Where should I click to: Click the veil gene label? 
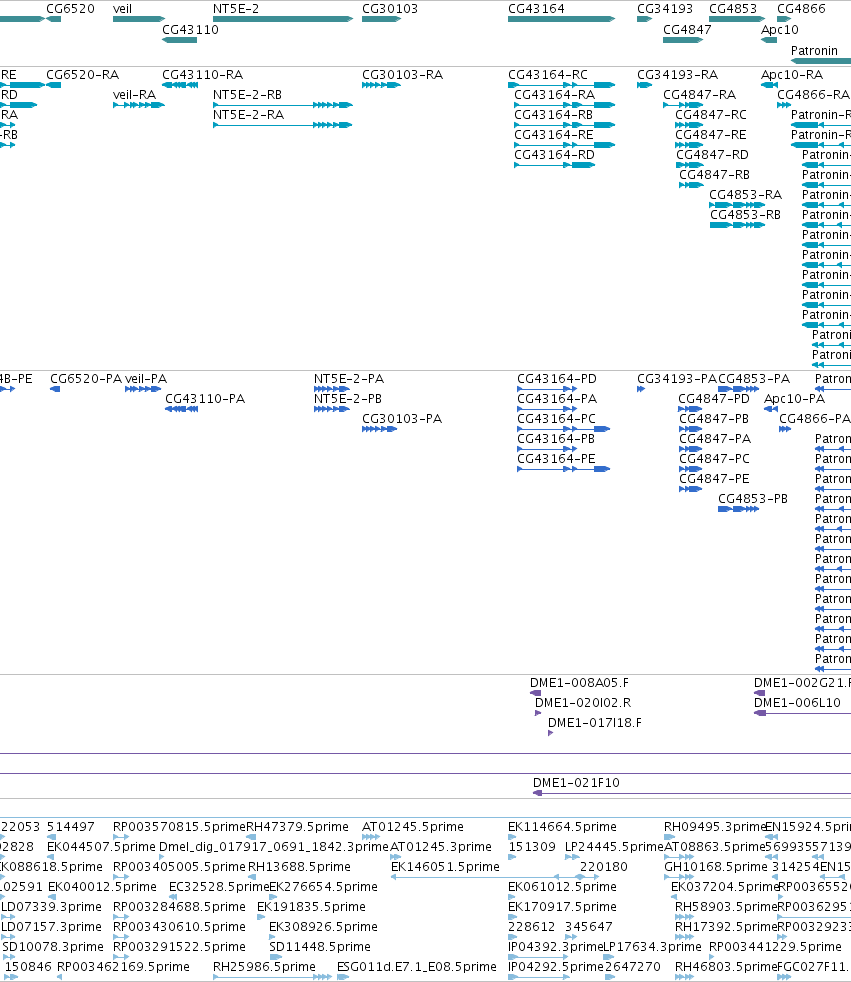(122, 9)
